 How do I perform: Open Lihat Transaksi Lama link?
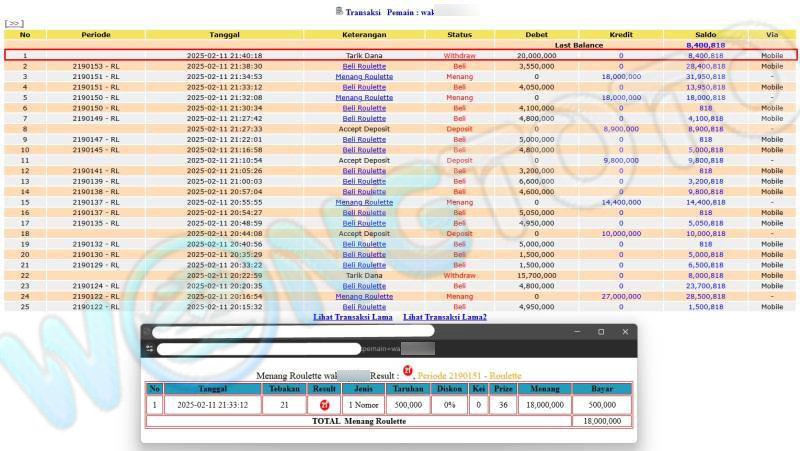point(353,317)
